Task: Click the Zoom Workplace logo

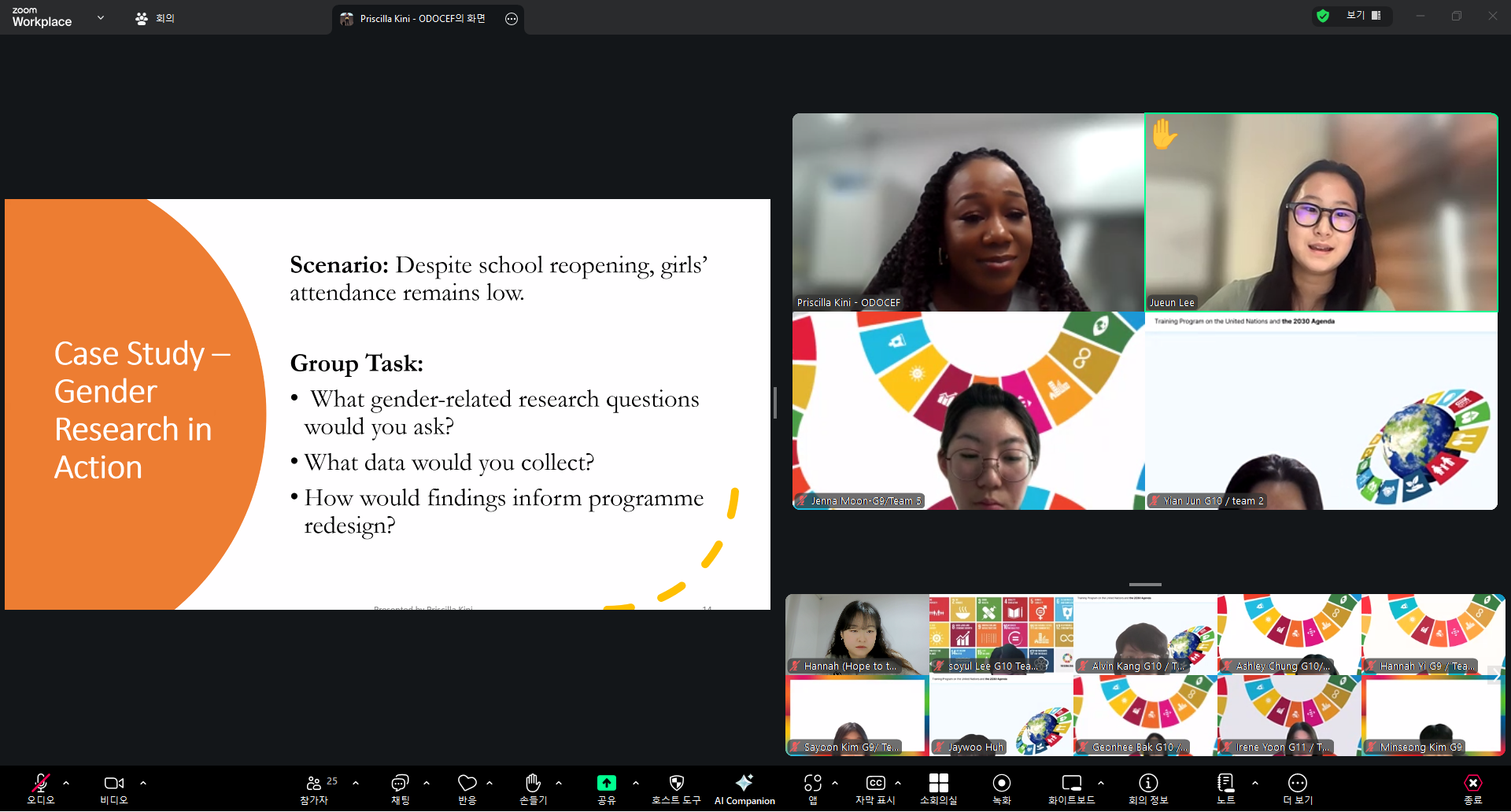Action: tap(42, 17)
